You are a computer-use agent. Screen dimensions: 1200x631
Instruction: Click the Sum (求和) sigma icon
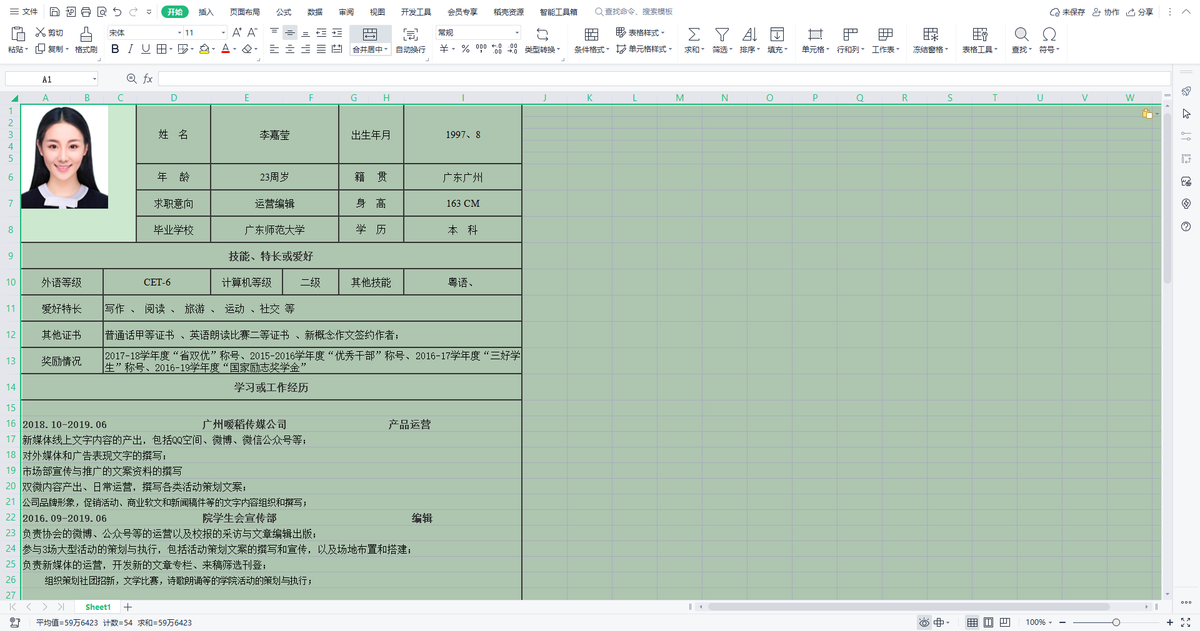694,34
